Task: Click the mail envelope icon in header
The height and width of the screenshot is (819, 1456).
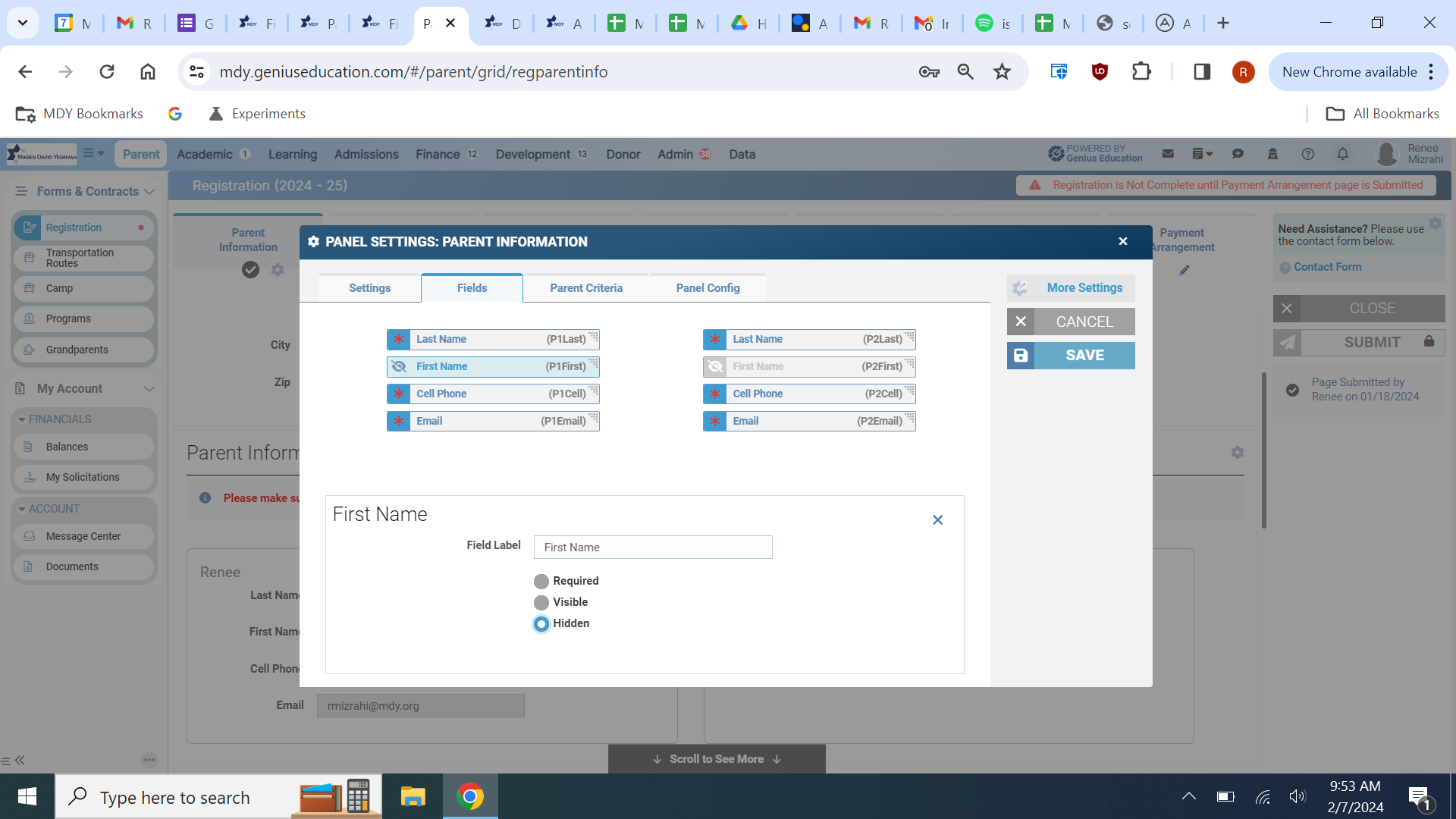Action: click(1168, 154)
